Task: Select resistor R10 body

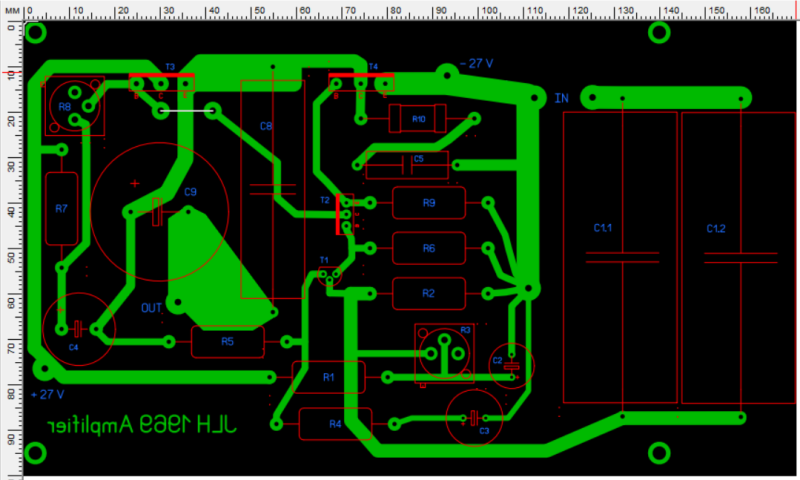Action: (x=418, y=119)
